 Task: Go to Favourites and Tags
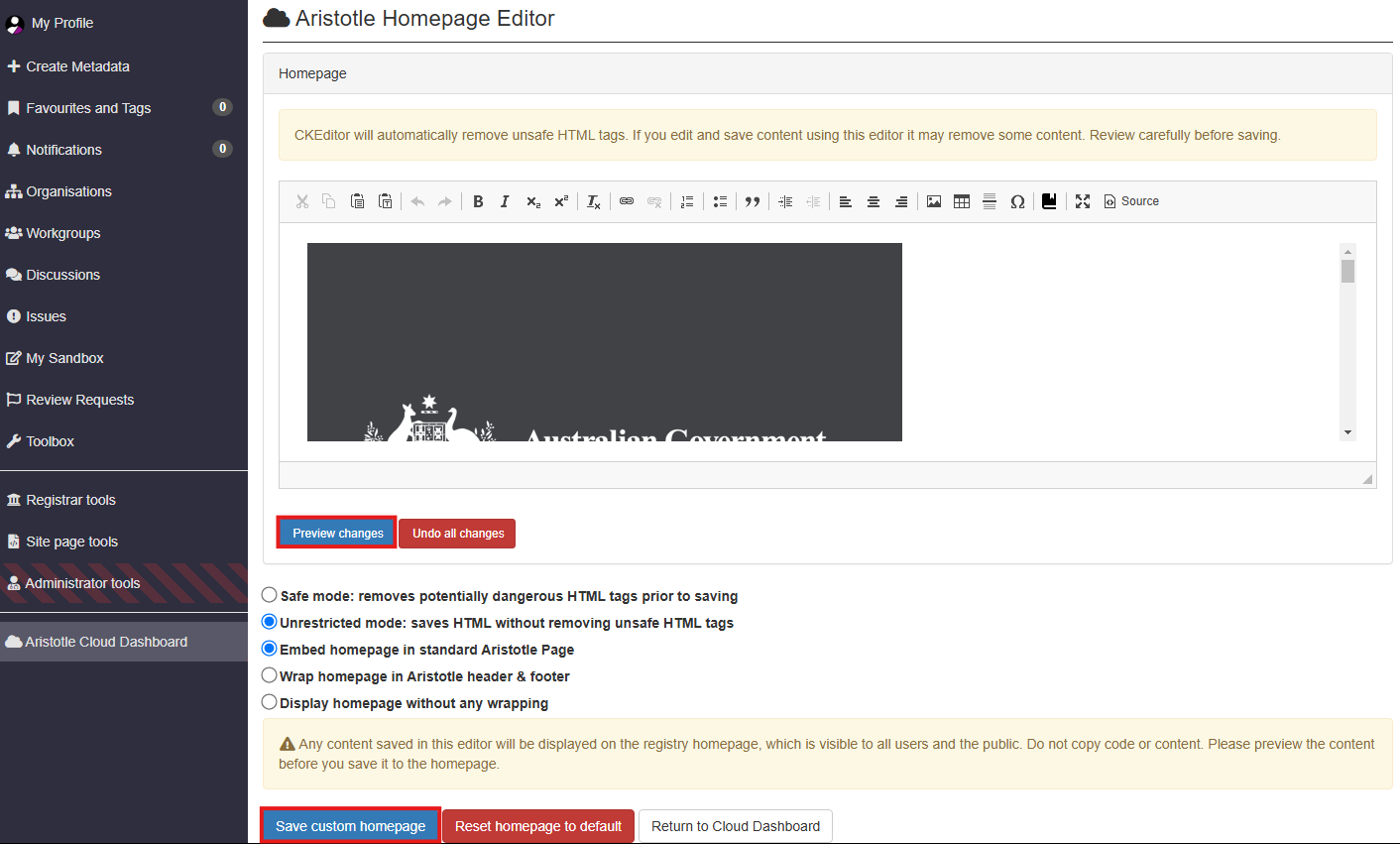point(88,108)
